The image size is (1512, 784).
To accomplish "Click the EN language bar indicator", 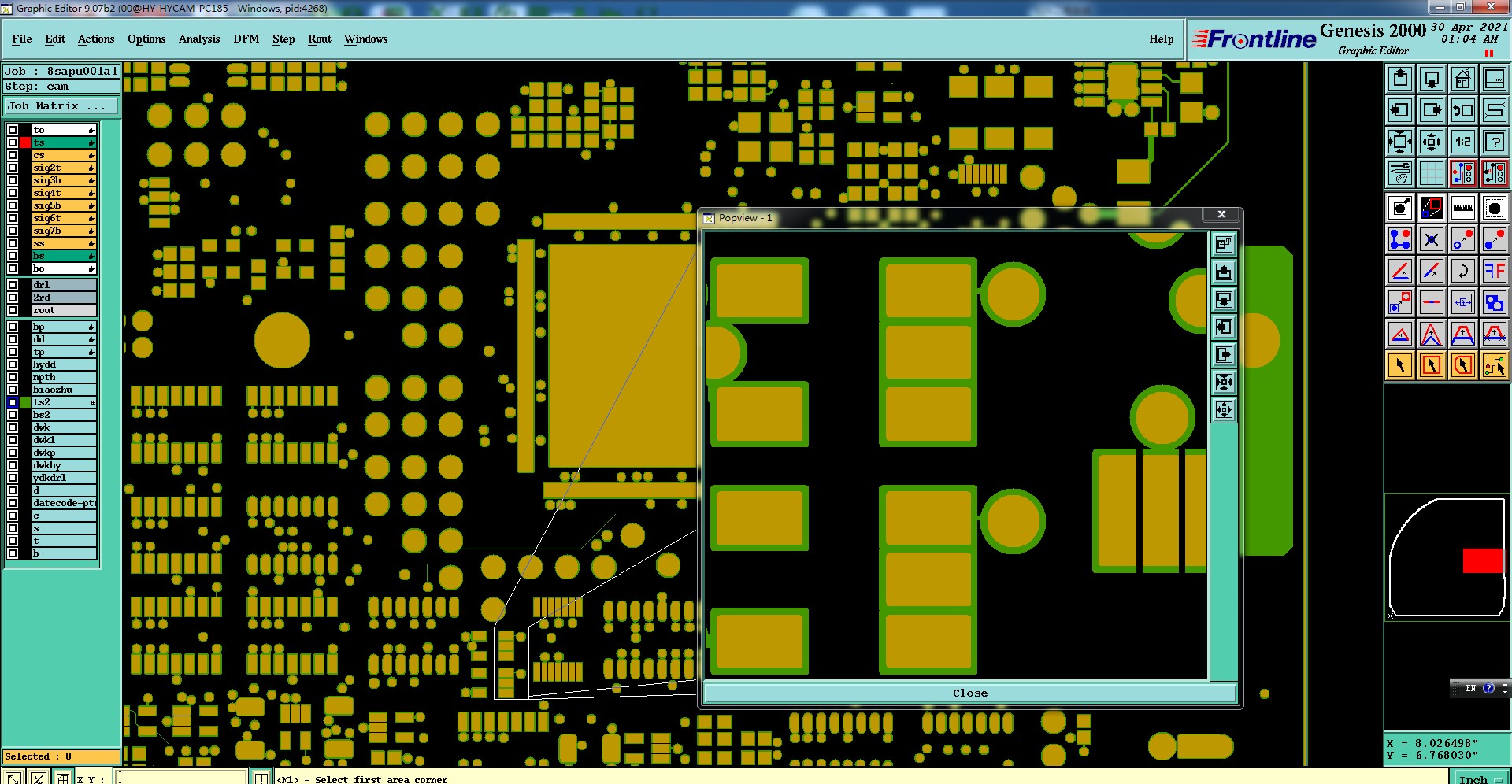I will click(x=1470, y=688).
